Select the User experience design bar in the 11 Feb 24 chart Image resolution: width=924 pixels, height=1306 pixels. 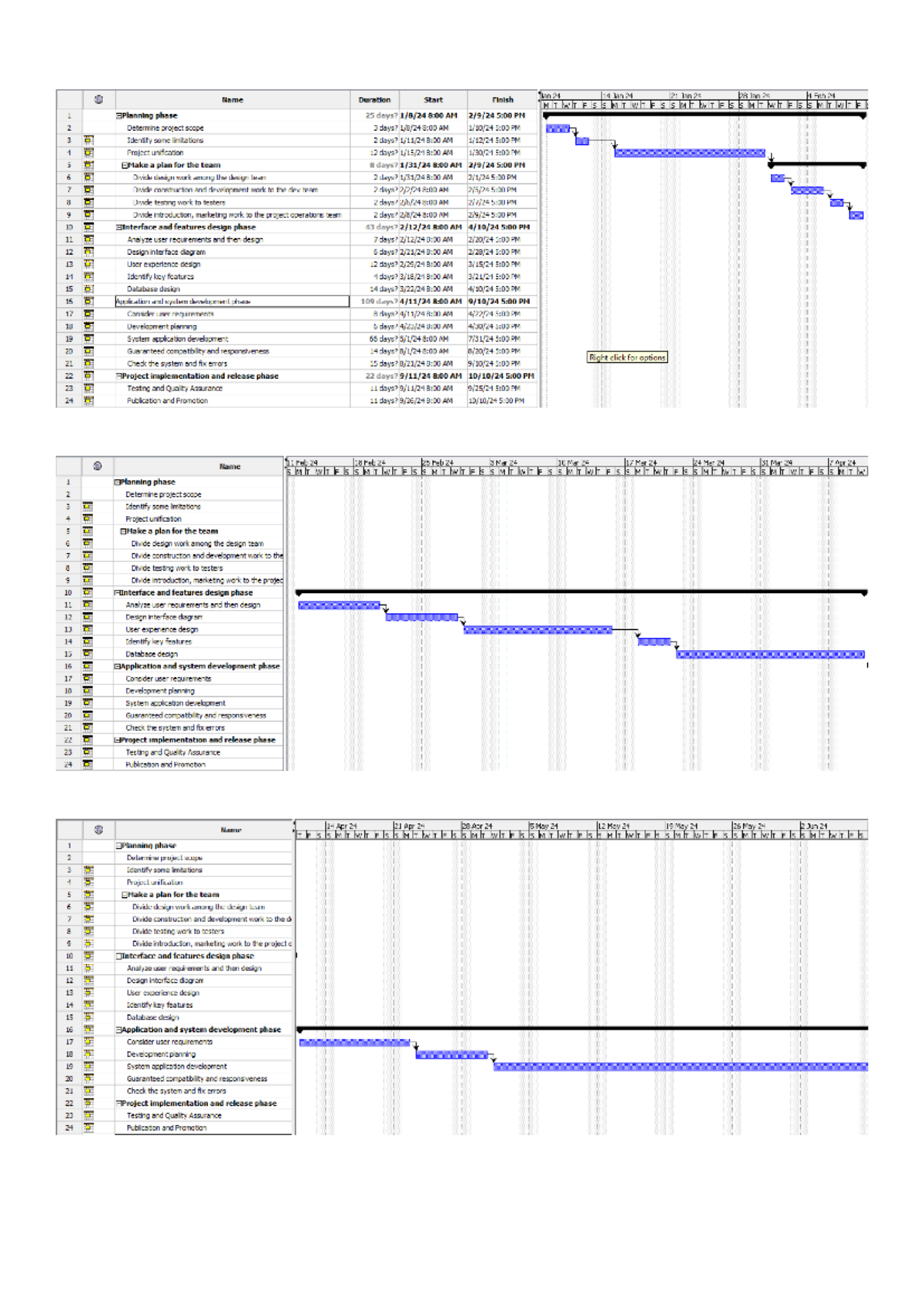pos(537,630)
